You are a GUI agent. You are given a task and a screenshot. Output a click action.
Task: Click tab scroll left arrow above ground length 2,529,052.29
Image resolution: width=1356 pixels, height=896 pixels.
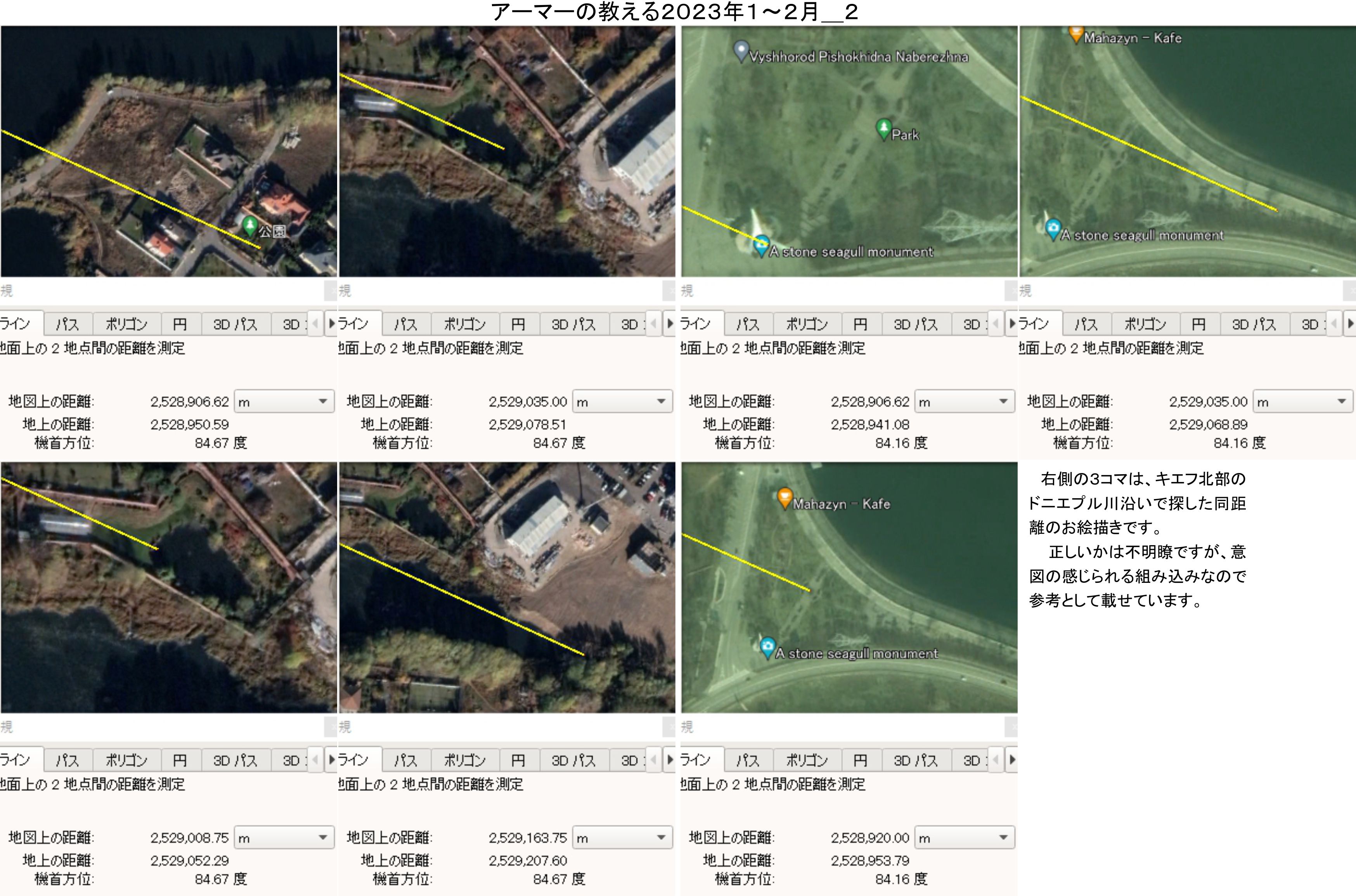tap(315, 760)
